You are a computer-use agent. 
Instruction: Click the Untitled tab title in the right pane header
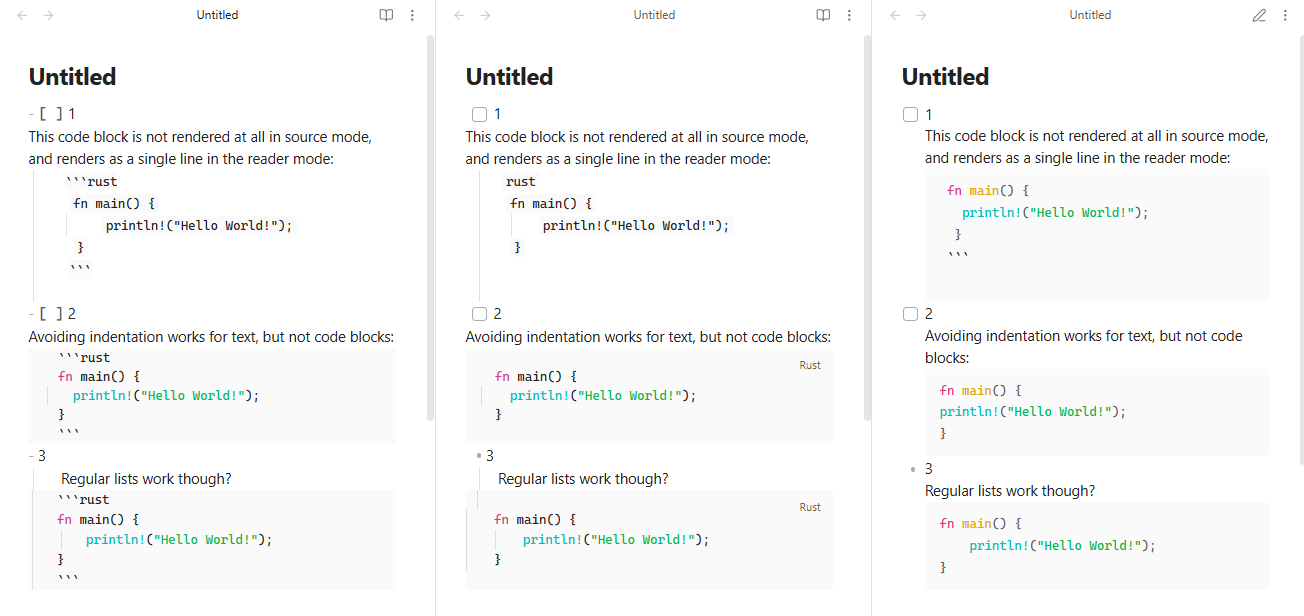click(1090, 15)
